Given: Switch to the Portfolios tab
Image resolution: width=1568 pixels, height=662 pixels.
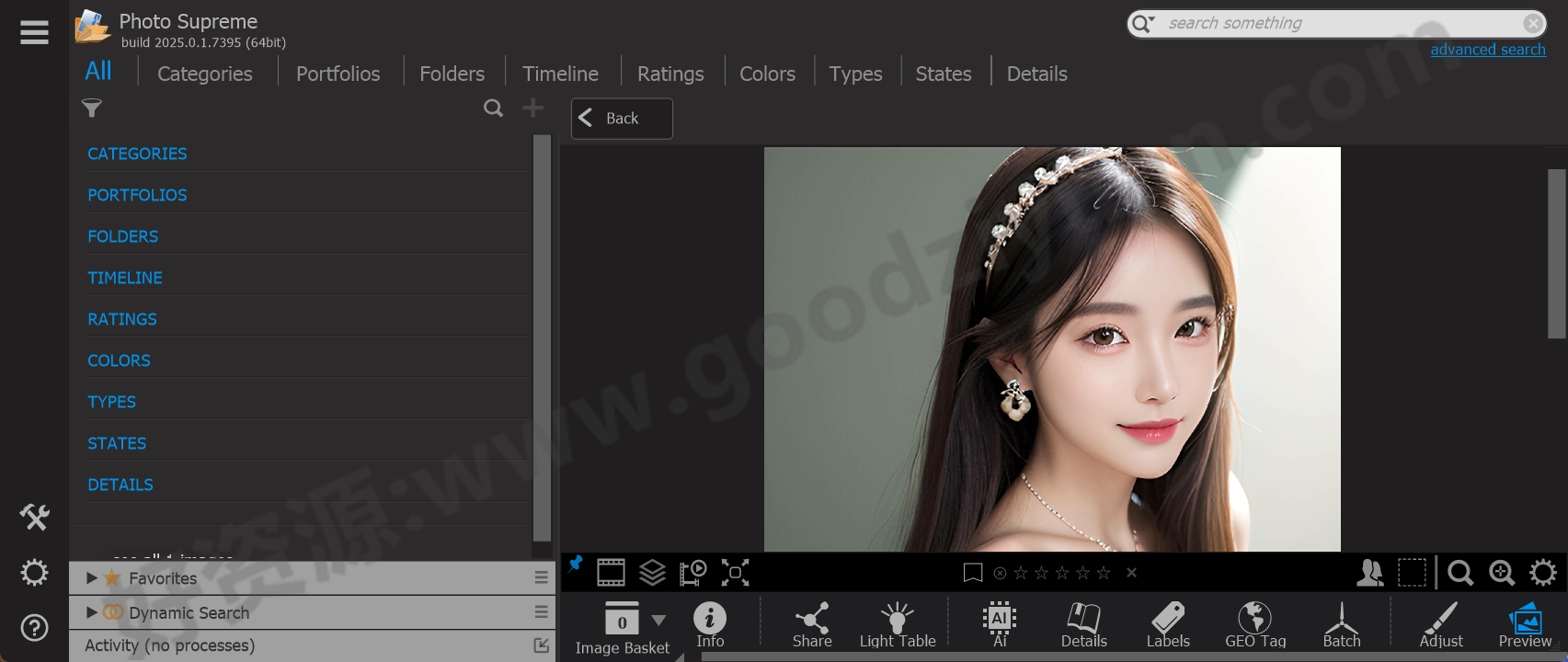Looking at the screenshot, I should click(x=338, y=74).
